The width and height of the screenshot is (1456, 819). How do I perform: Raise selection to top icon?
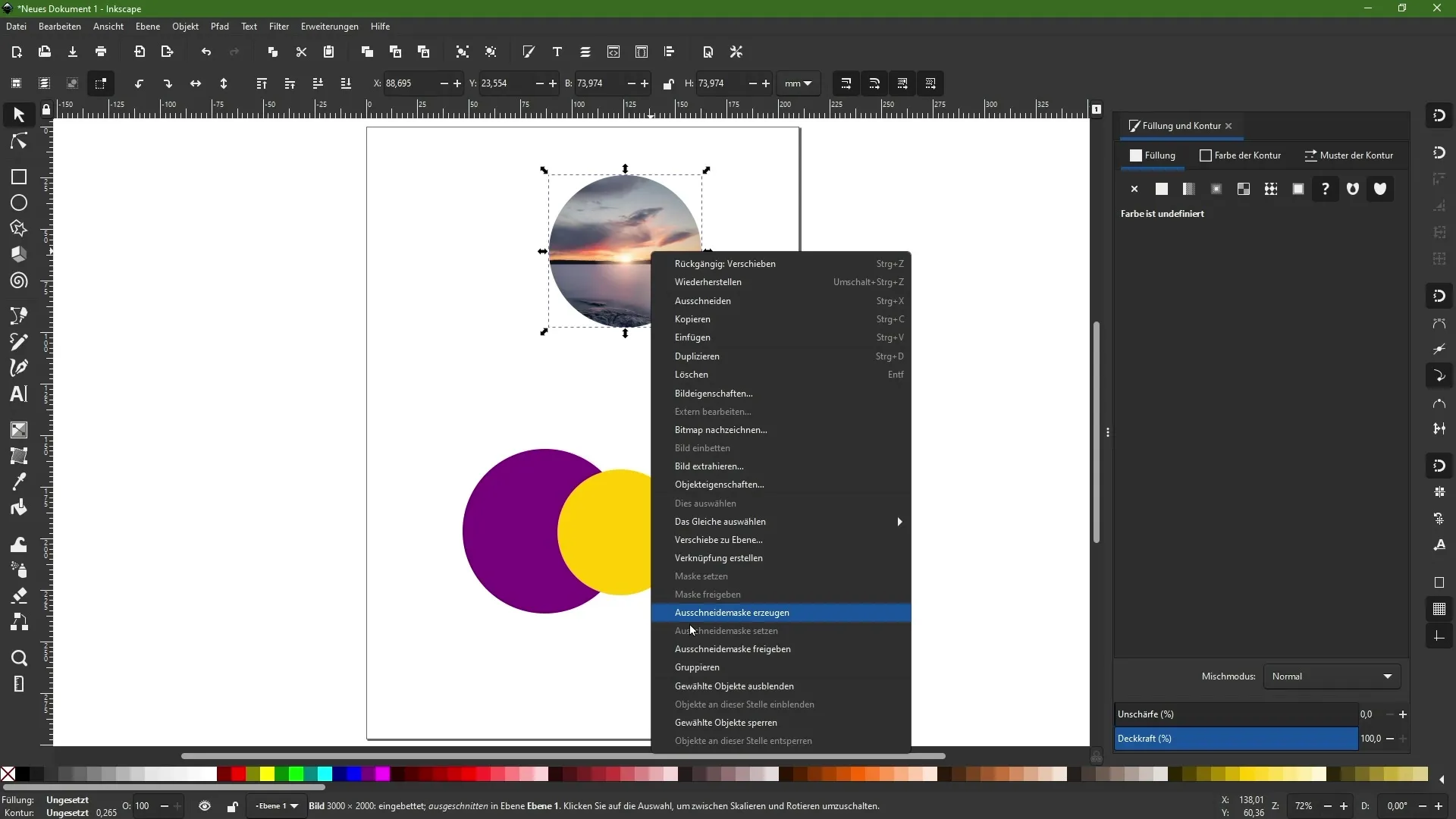coord(262,83)
